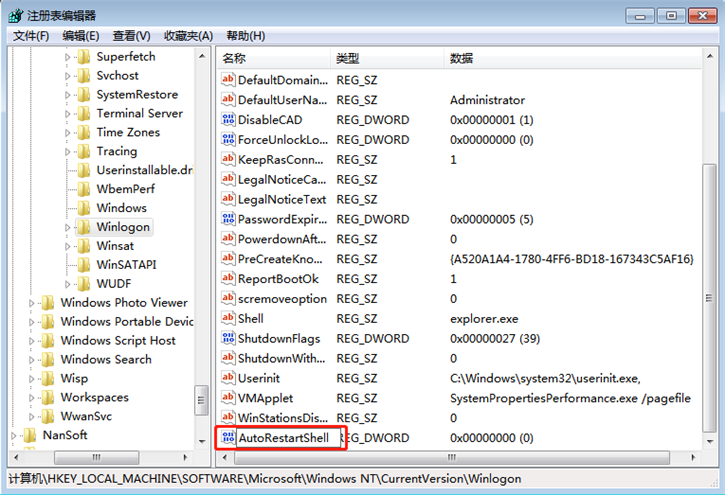Open the 收藏夹(A) menu

click(185, 36)
